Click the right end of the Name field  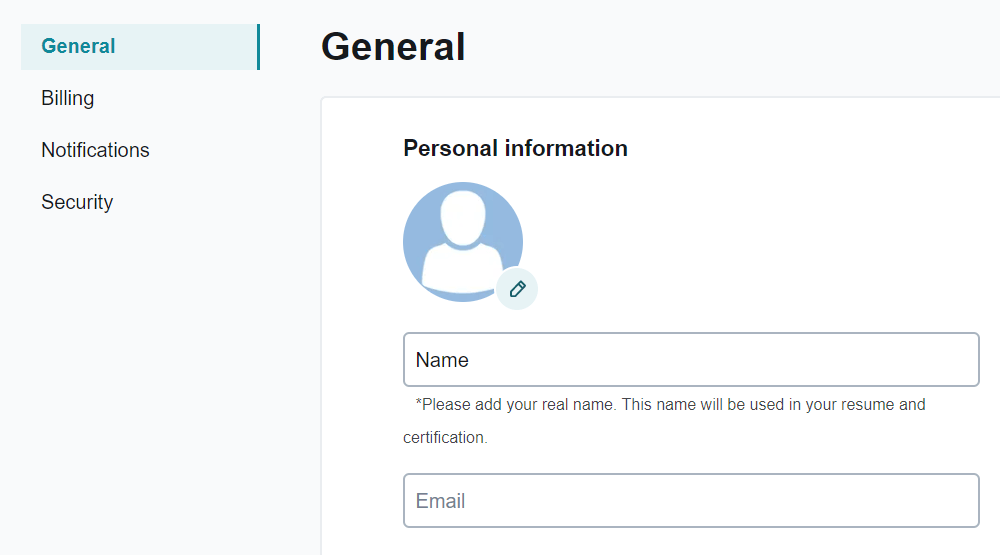click(x=960, y=359)
